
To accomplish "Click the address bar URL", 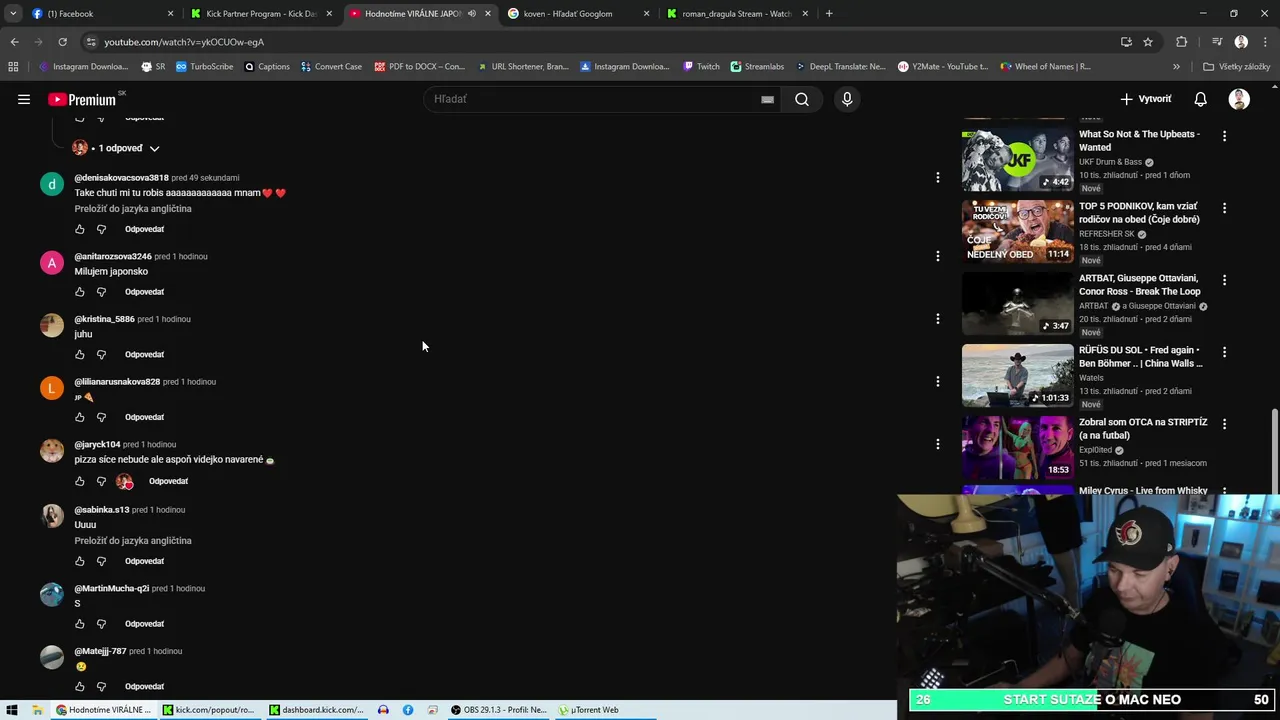I will 184,42.
